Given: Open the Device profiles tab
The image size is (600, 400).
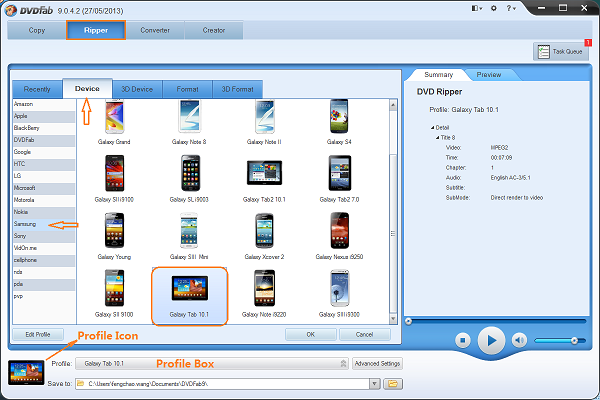Looking at the screenshot, I should [87, 88].
